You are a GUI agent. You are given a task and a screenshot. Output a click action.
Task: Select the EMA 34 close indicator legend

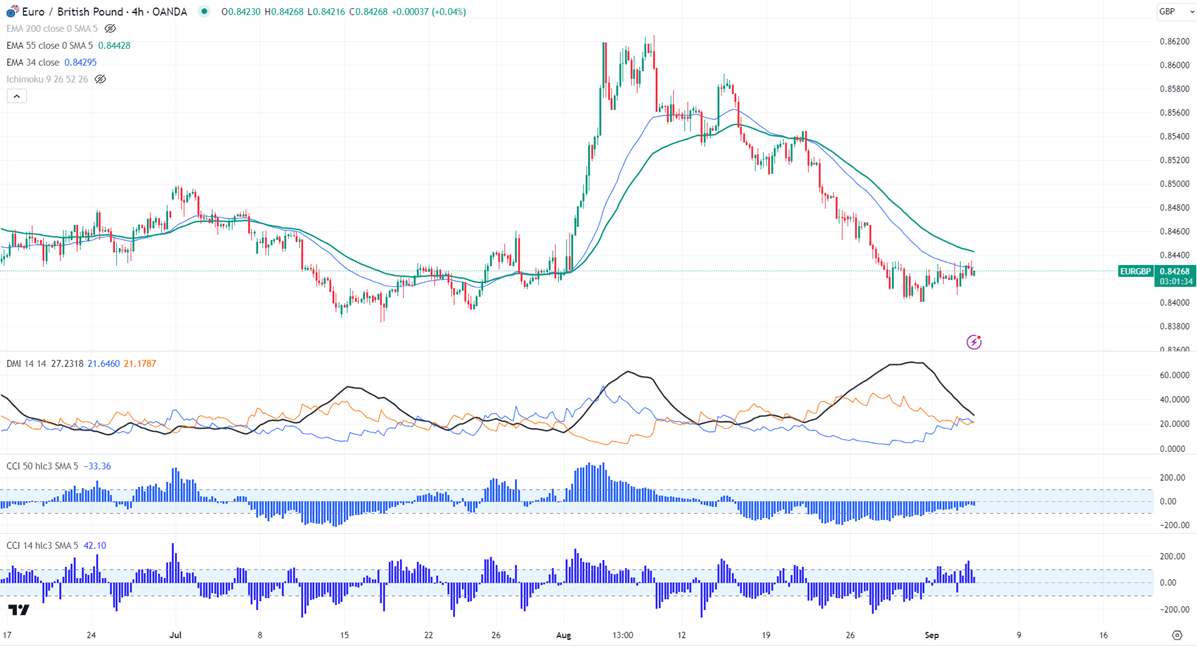(x=33, y=62)
